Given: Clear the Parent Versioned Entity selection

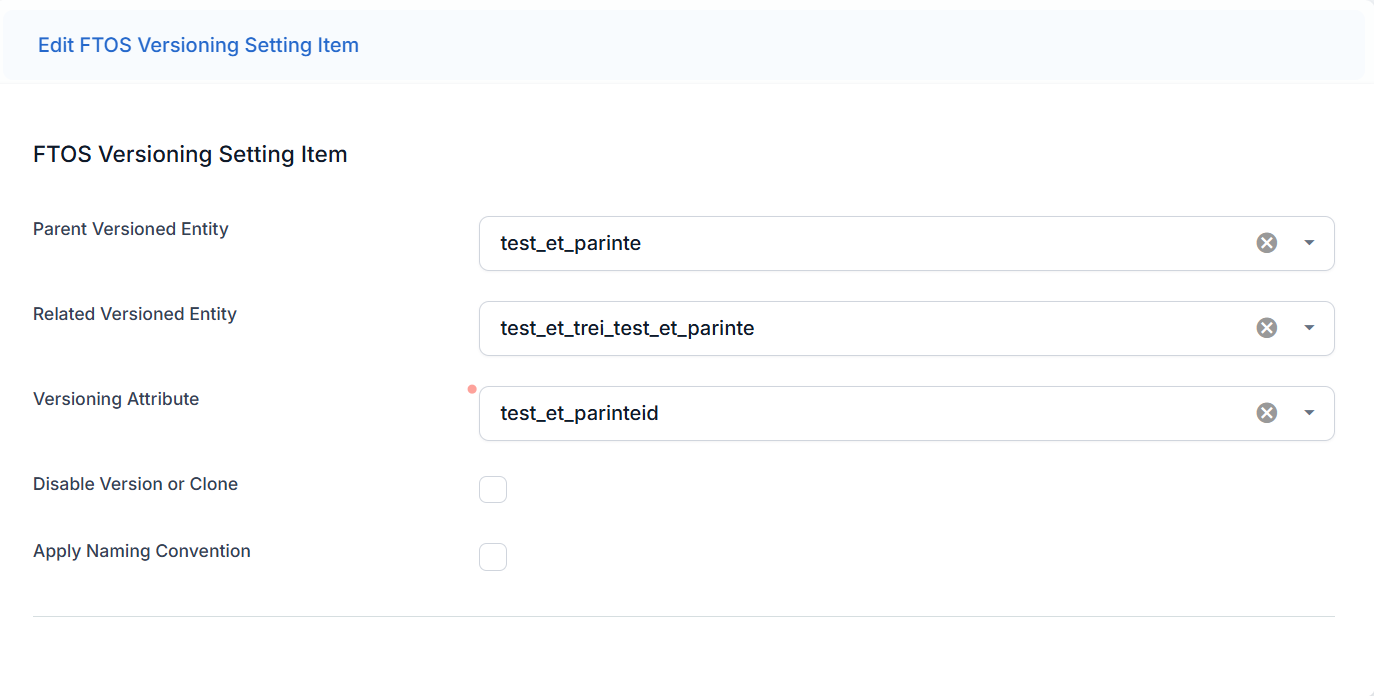Looking at the screenshot, I should tap(1266, 243).
